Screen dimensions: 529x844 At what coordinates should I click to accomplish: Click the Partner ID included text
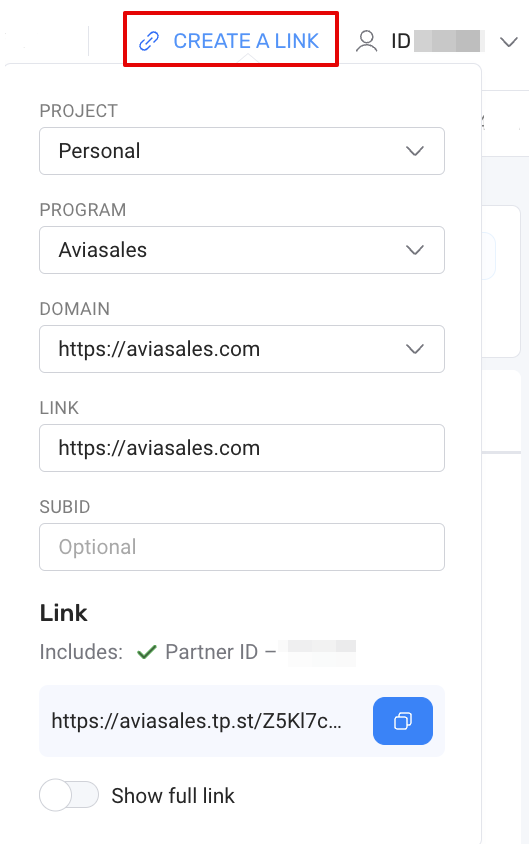click(x=220, y=652)
